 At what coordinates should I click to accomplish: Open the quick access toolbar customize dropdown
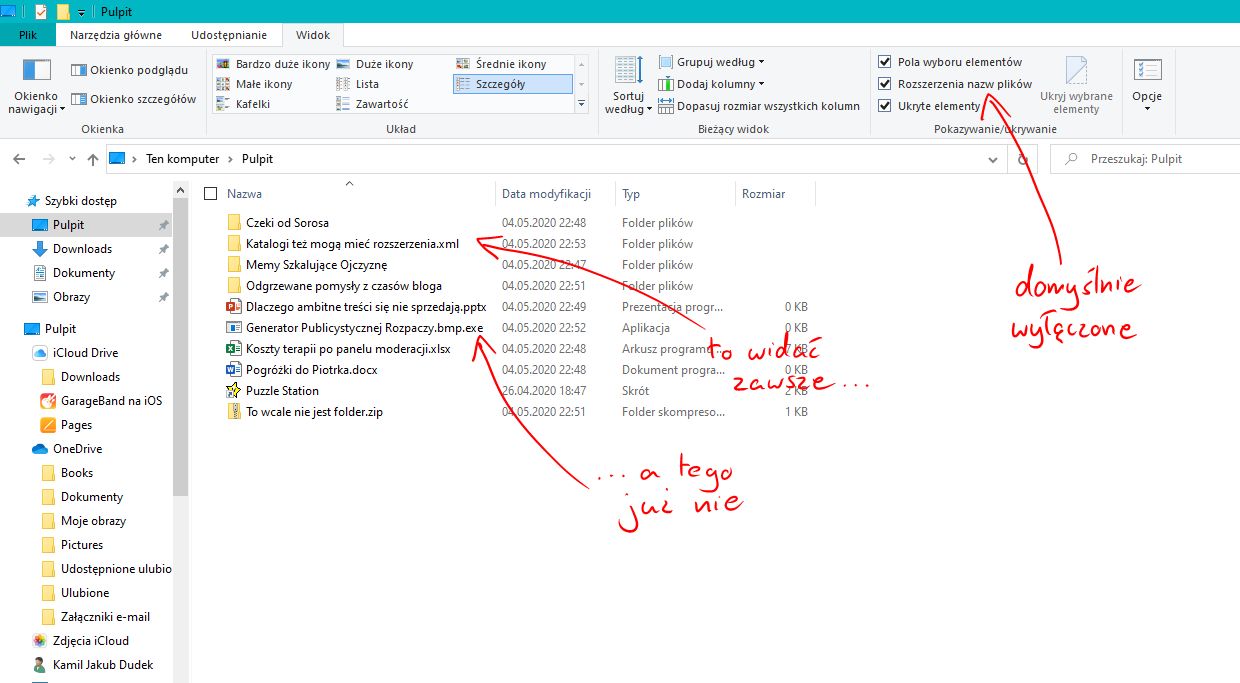81,12
